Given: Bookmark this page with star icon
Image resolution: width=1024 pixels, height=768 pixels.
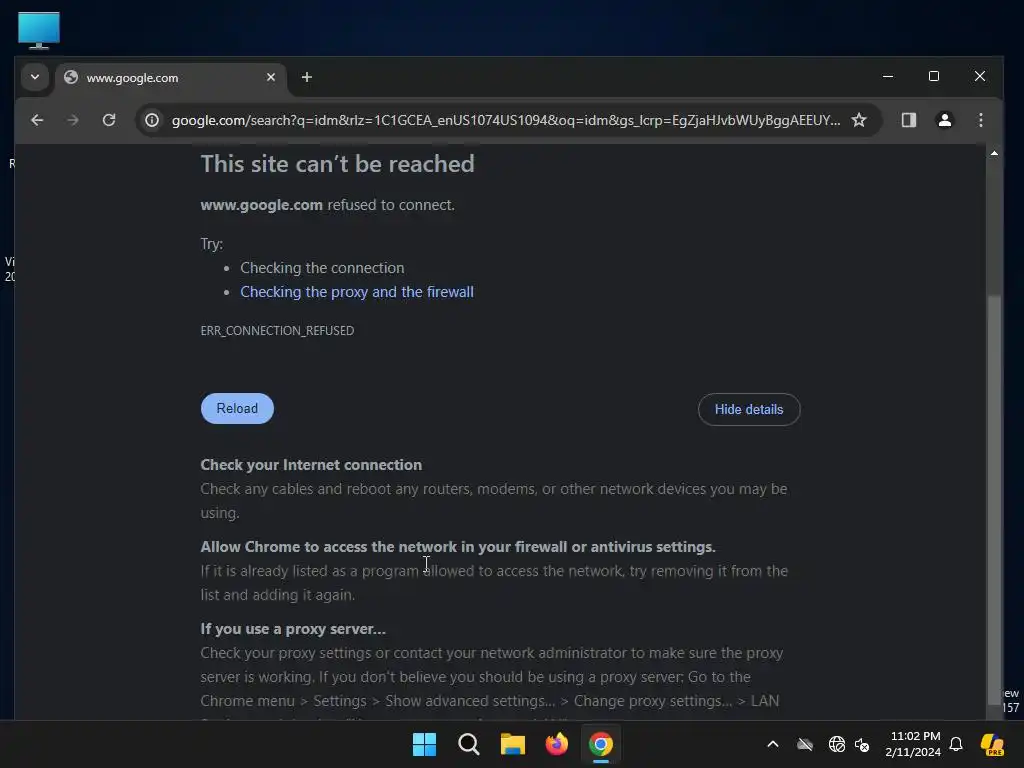Looking at the screenshot, I should [x=859, y=120].
